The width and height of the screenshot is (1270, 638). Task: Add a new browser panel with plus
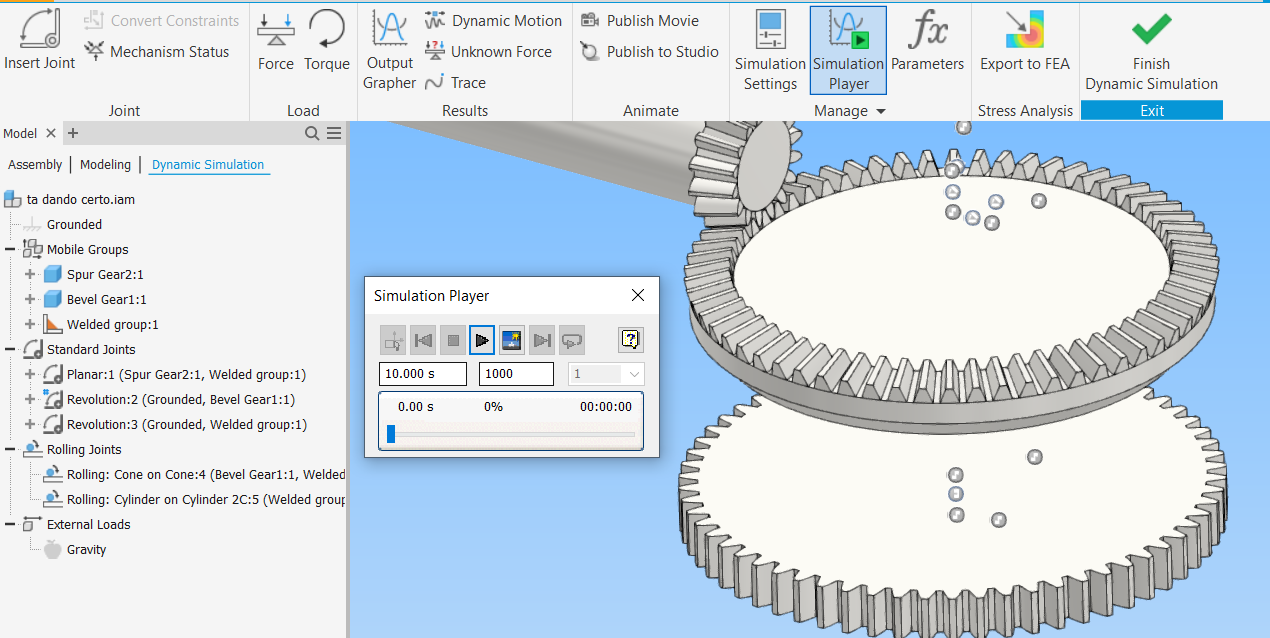(72, 133)
